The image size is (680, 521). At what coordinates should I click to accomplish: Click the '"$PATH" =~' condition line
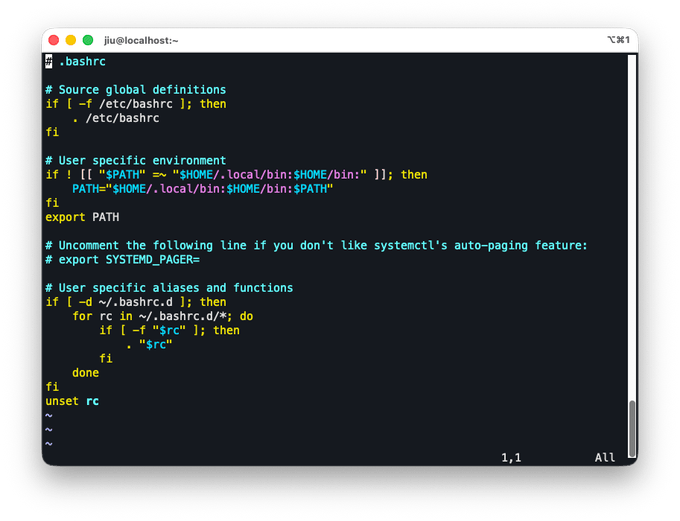pos(236,175)
